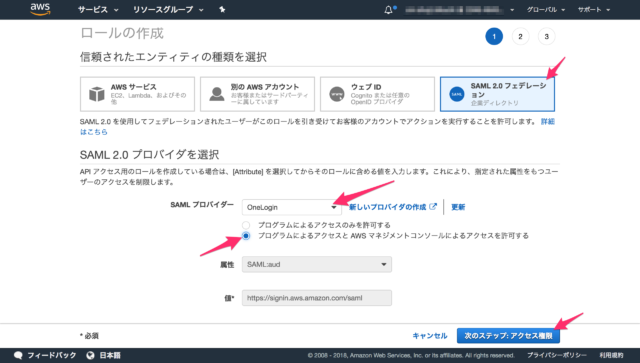The width and height of the screenshot is (640, 363).
Task: Go to wizard step 3 indicator
Action: (x=546, y=36)
